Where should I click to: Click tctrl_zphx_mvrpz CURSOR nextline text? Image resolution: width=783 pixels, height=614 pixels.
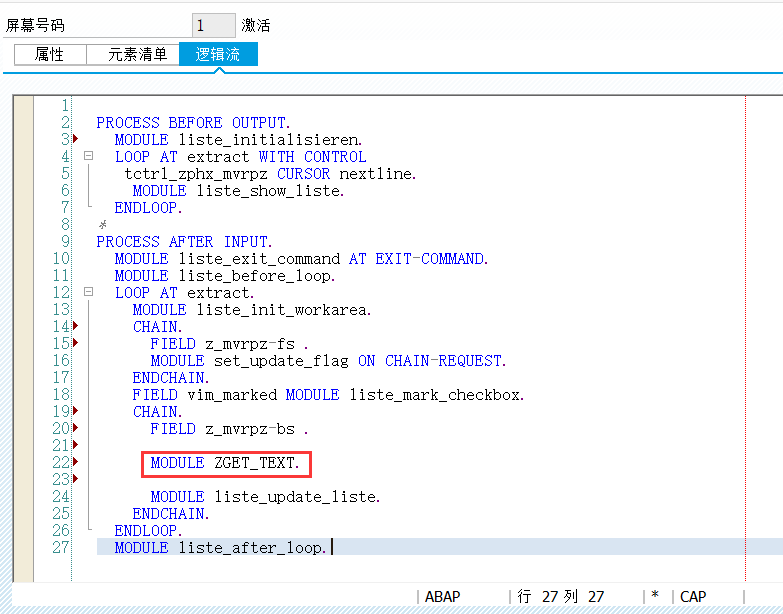pos(270,174)
